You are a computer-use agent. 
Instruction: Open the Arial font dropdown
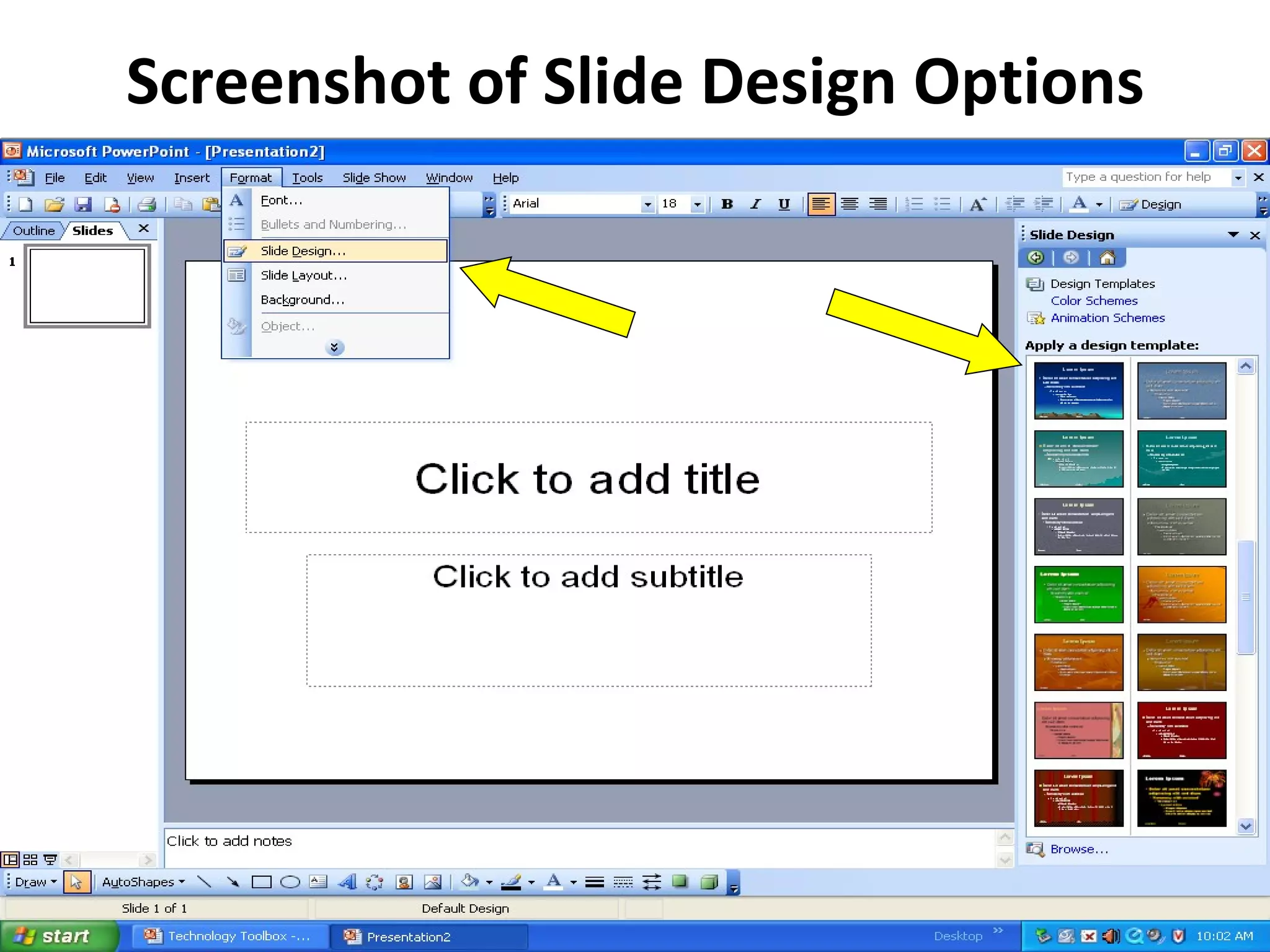647,204
